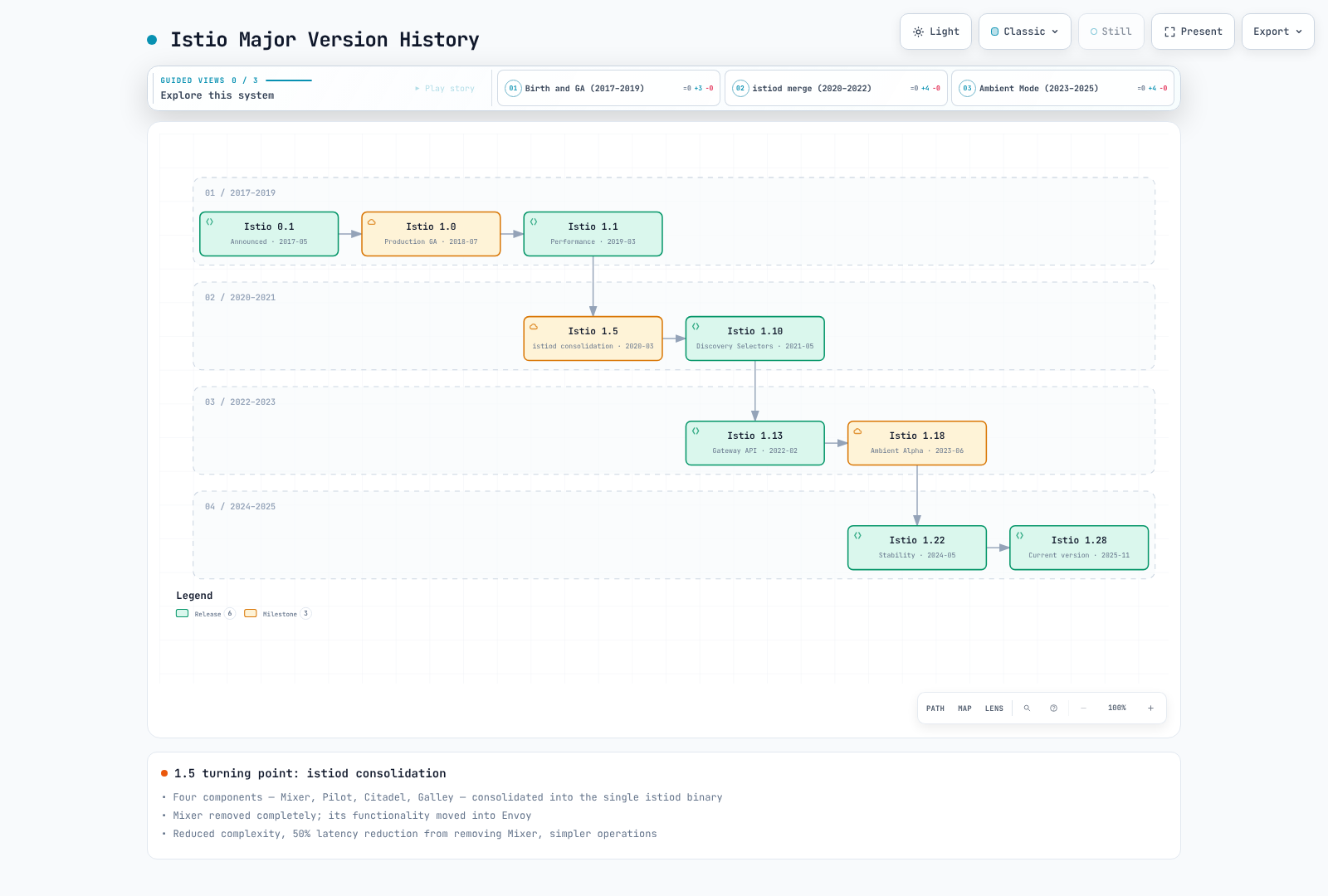Select the Istio 1.28 Current version node

click(1079, 548)
